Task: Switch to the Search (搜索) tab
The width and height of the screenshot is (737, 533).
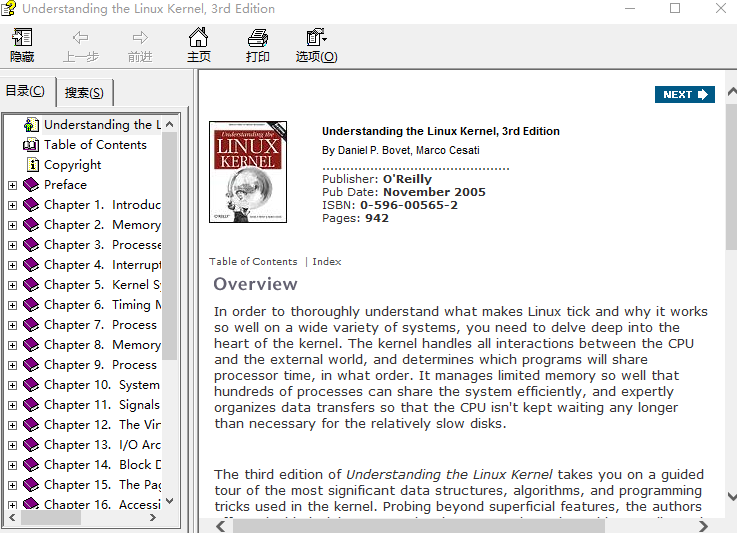Action: pos(84,93)
